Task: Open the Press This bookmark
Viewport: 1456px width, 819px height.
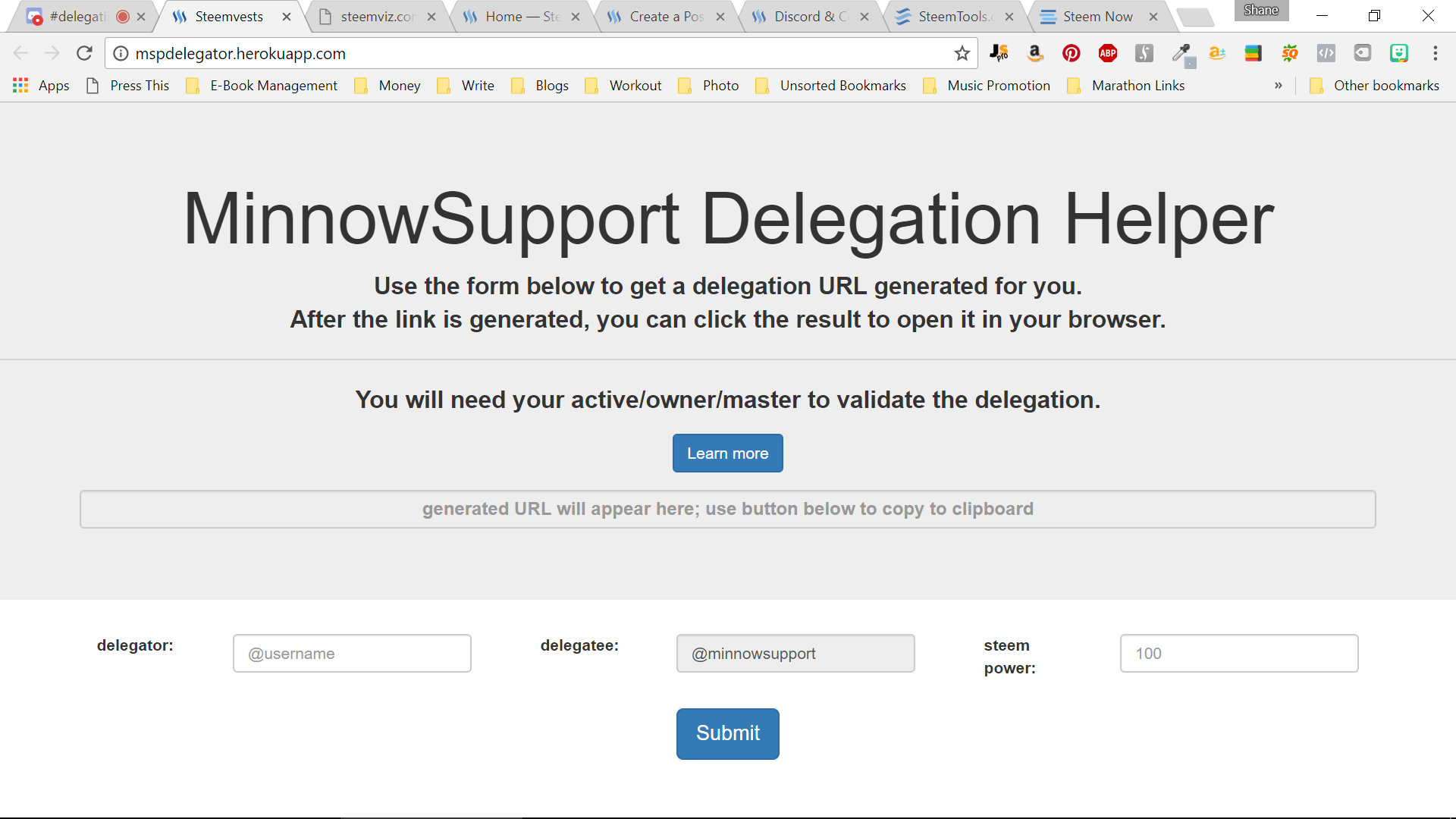Action: click(127, 86)
